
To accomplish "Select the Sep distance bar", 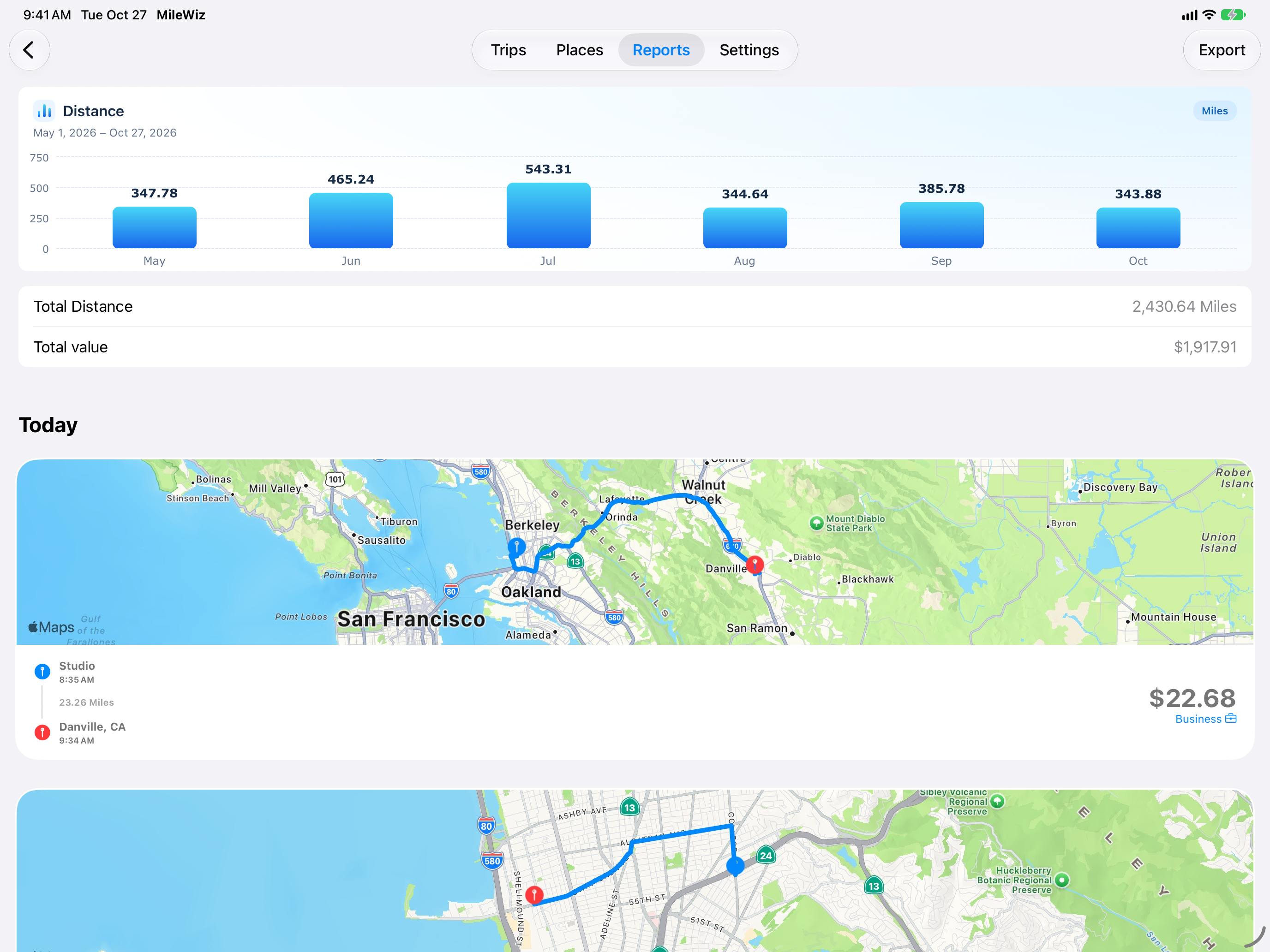I will click(941, 225).
